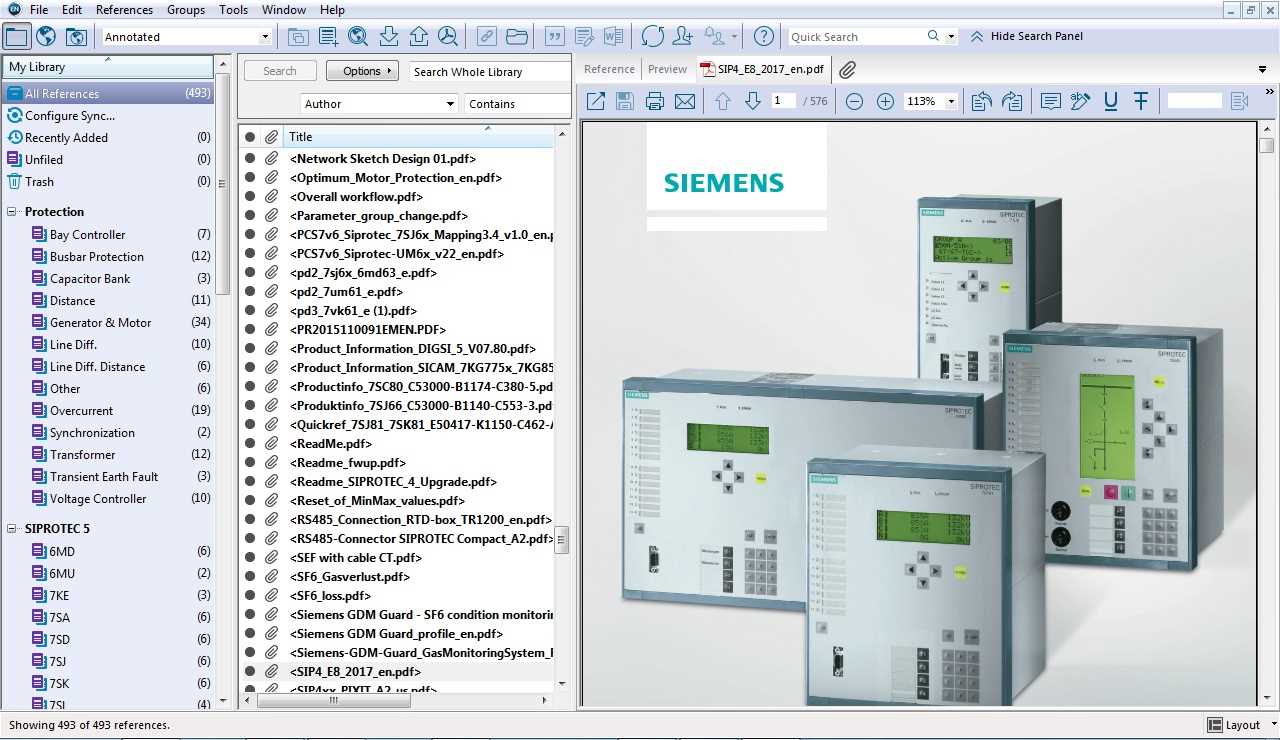The width and height of the screenshot is (1280, 740).
Task: Click the Format Bibliography icon
Action: tap(584, 37)
